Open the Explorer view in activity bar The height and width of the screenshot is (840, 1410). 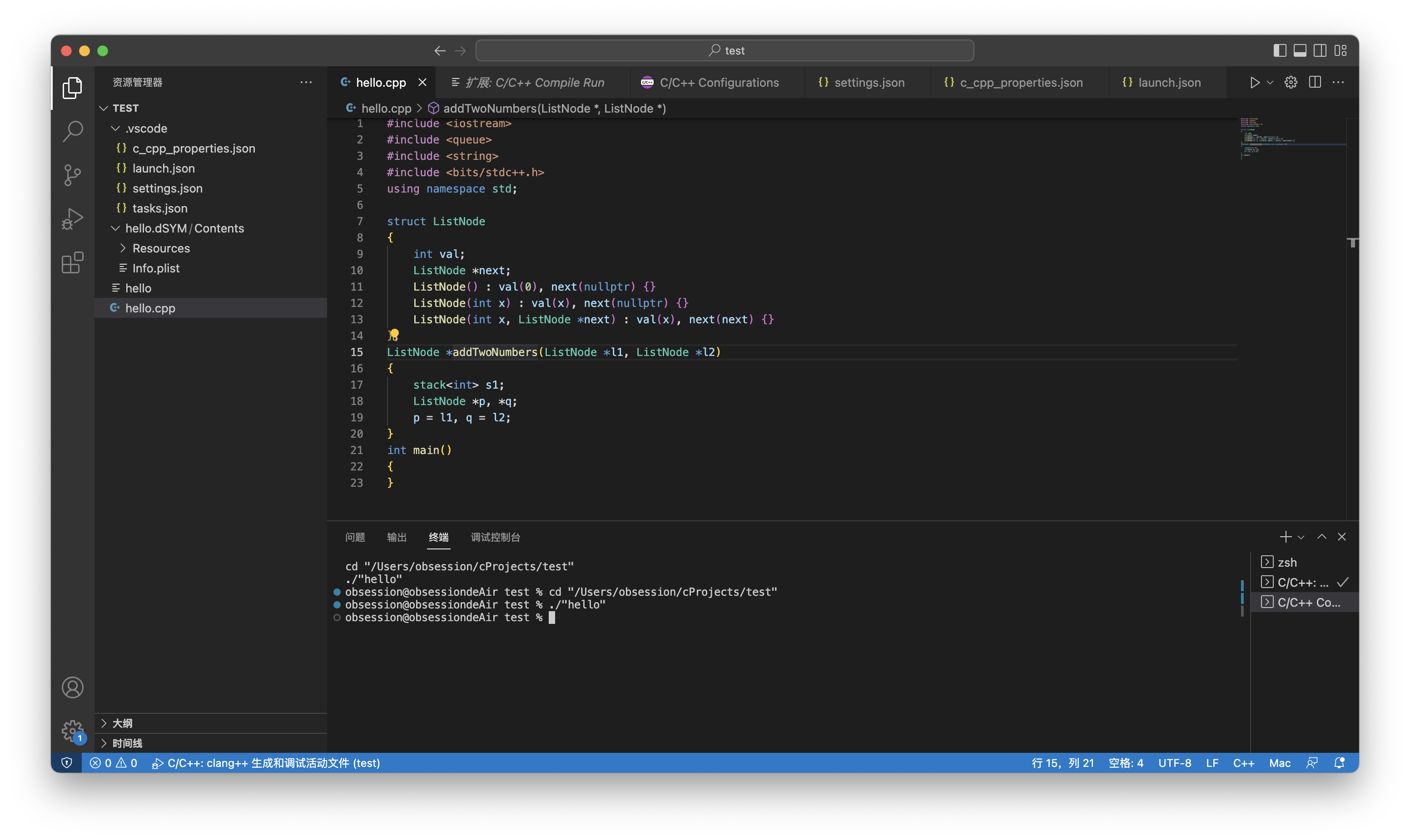(x=73, y=88)
